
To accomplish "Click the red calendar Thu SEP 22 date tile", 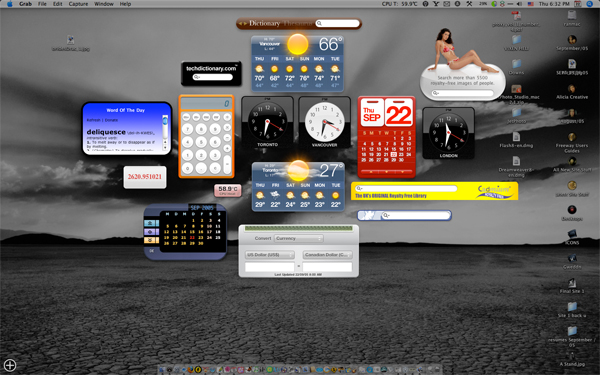I will [386, 113].
